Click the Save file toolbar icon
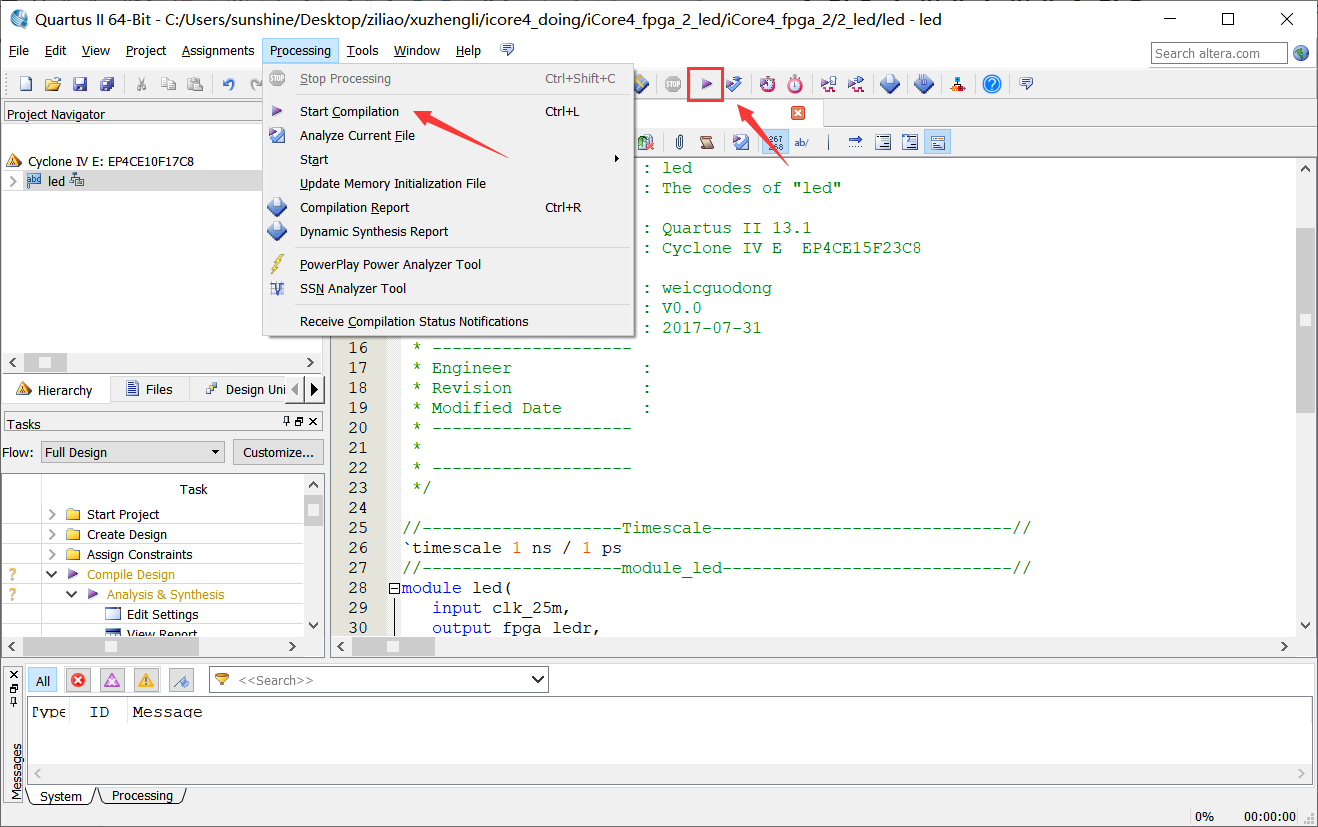Image resolution: width=1318 pixels, height=827 pixels. click(x=80, y=84)
